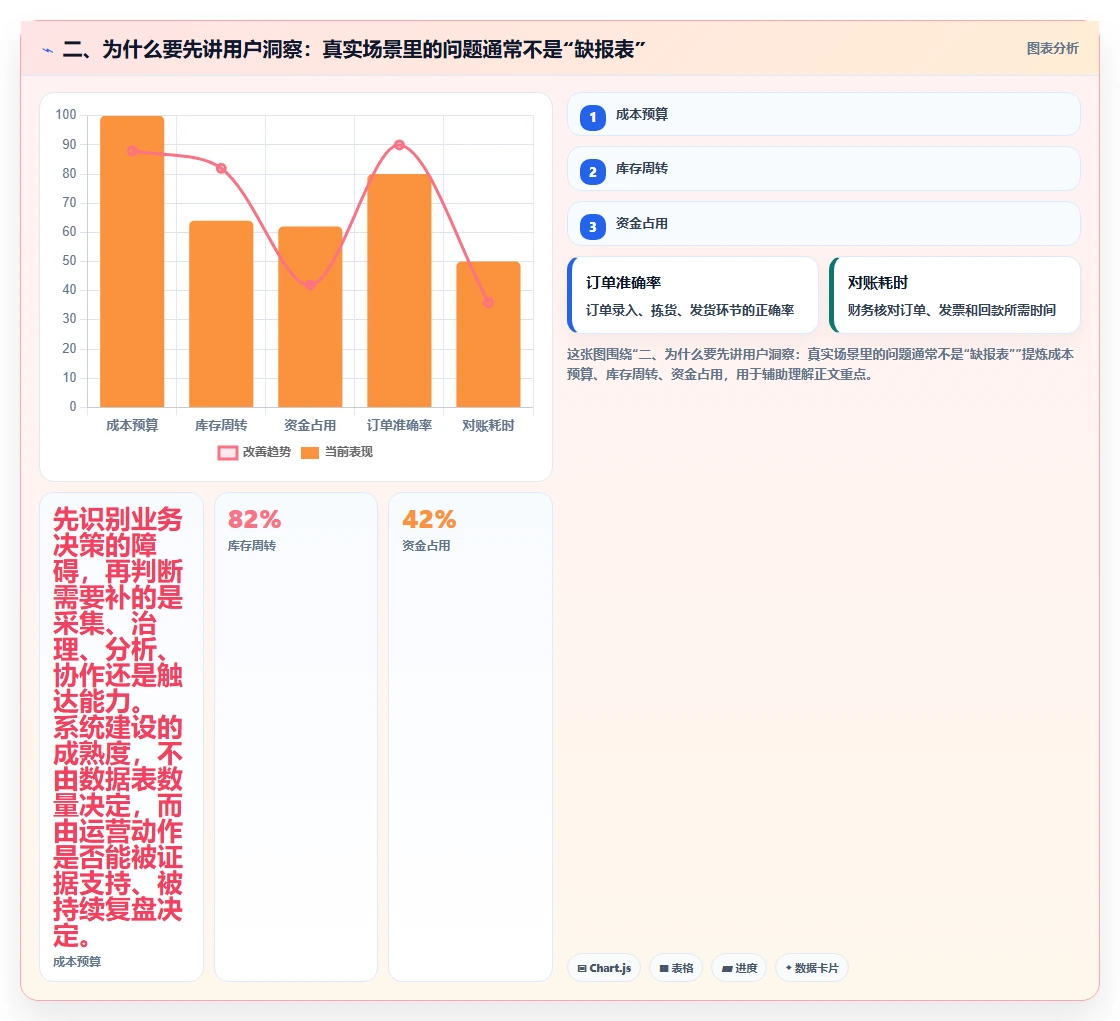Click the trend line point at 成本预算
Viewport: 1120px width, 1021px height.
tap(132, 151)
